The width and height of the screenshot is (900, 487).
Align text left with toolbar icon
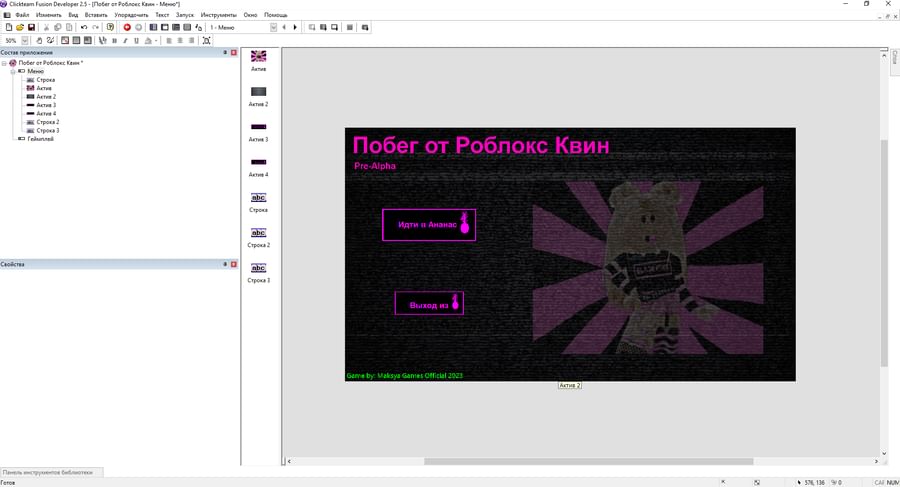169,40
